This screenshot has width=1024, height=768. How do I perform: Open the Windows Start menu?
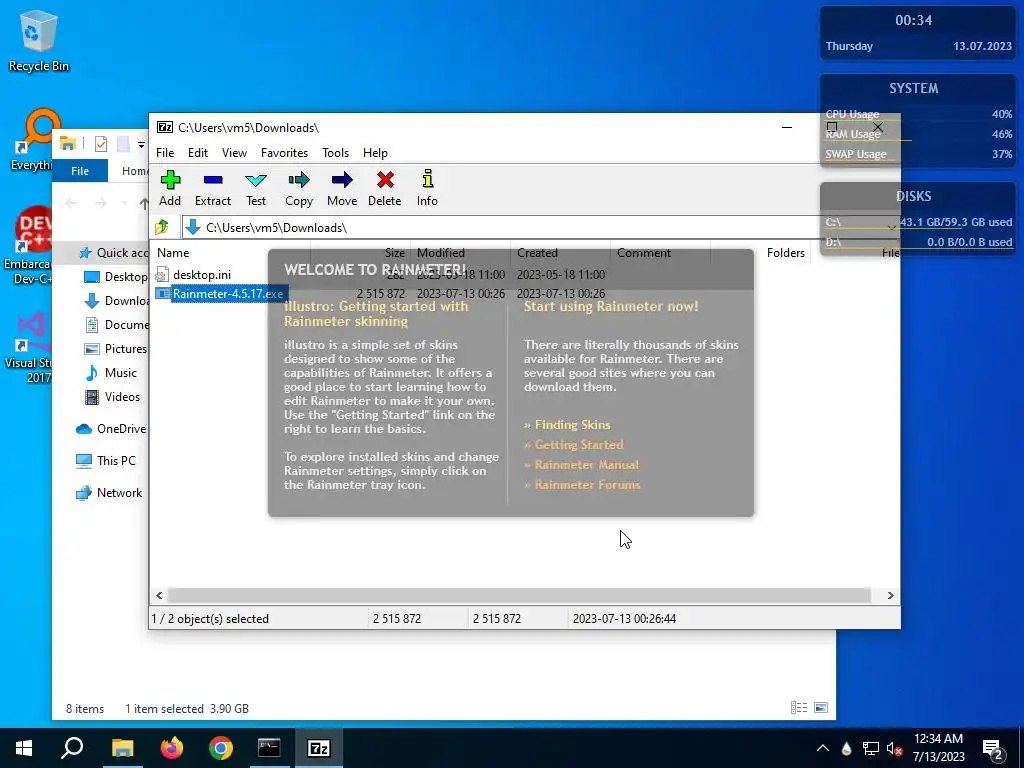click(x=24, y=748)
